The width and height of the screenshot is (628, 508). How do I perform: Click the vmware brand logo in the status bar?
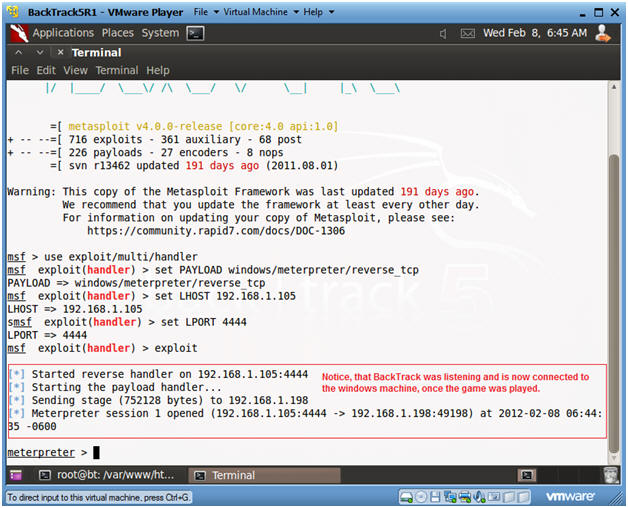click(570, 497)
